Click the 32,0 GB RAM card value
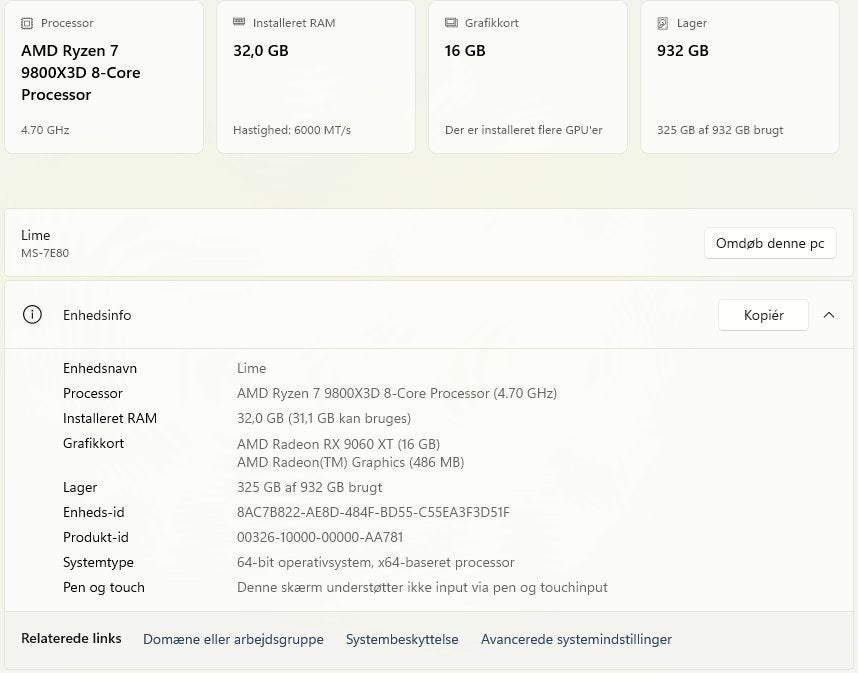The width and height of the screenshot is (858, 673). pos(260,51)
